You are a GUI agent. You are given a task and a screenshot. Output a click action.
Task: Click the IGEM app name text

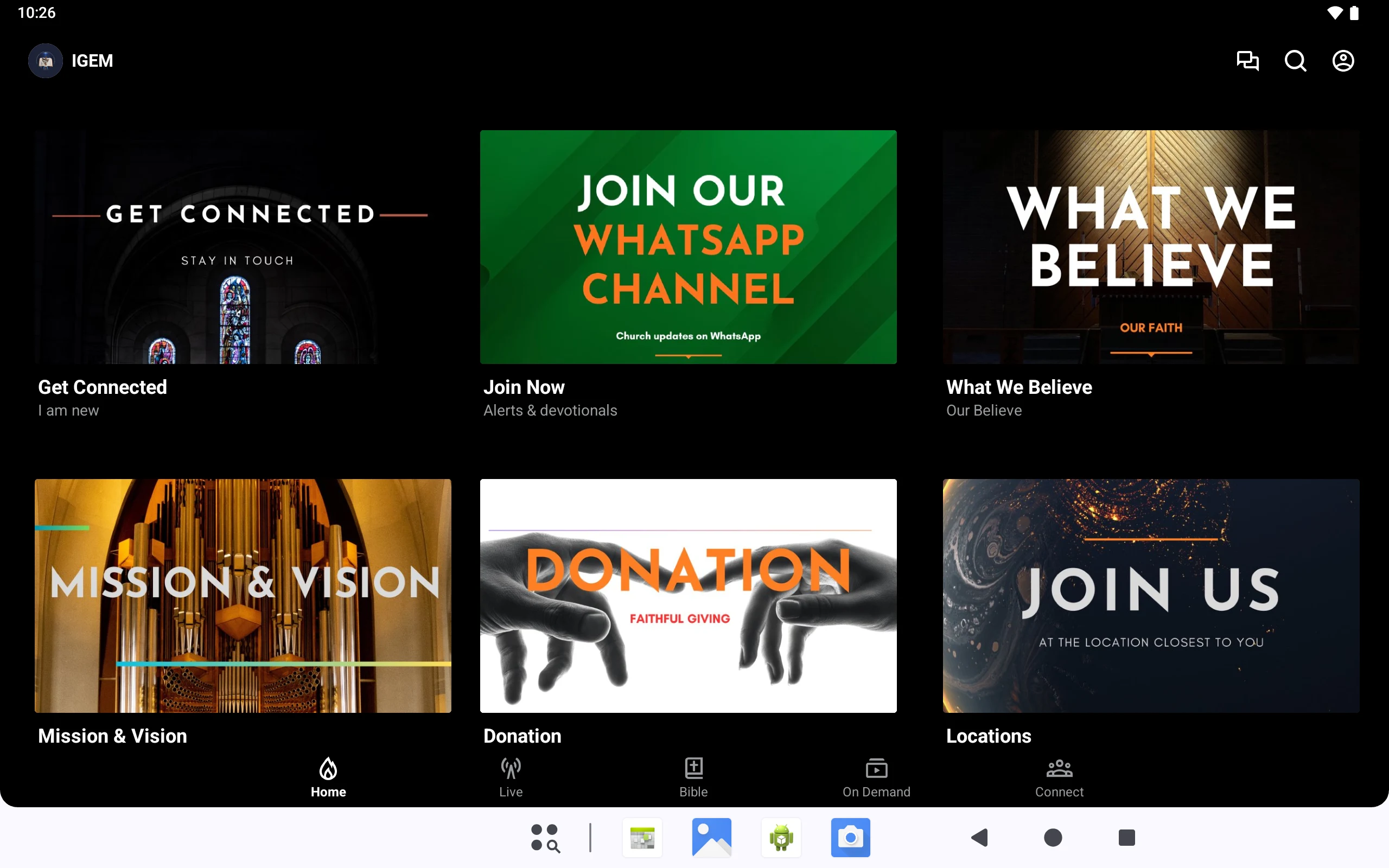(x=92, y=61)
